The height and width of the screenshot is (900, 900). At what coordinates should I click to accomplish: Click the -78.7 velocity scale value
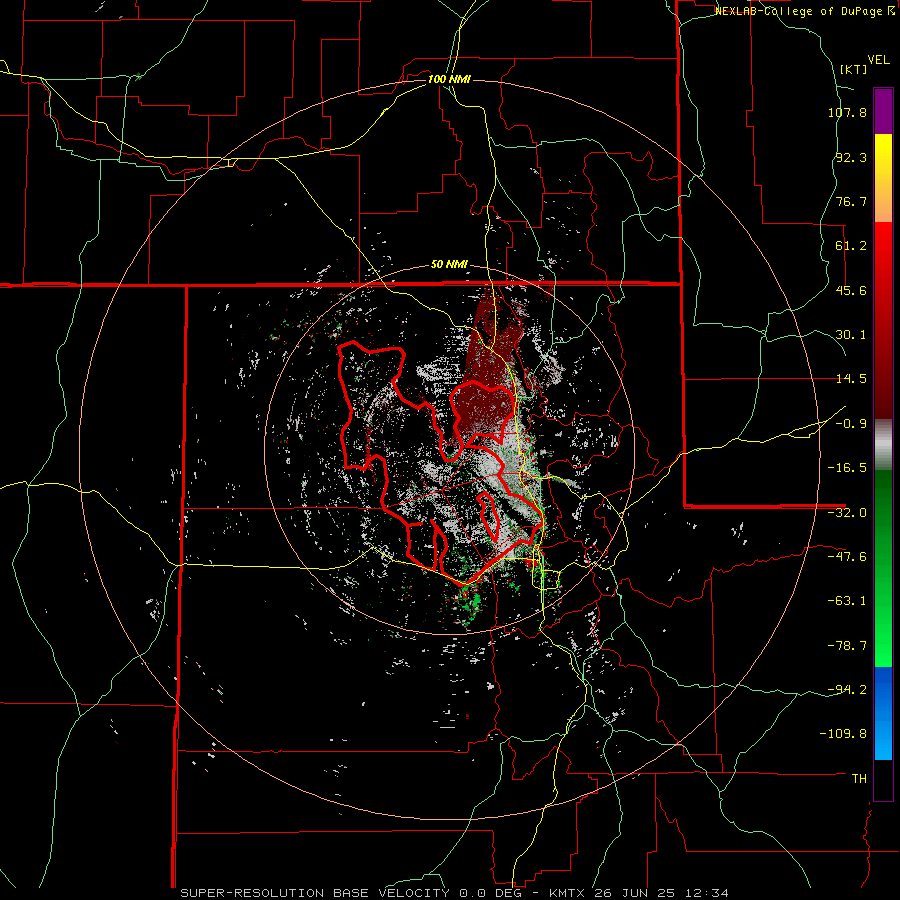847,646
